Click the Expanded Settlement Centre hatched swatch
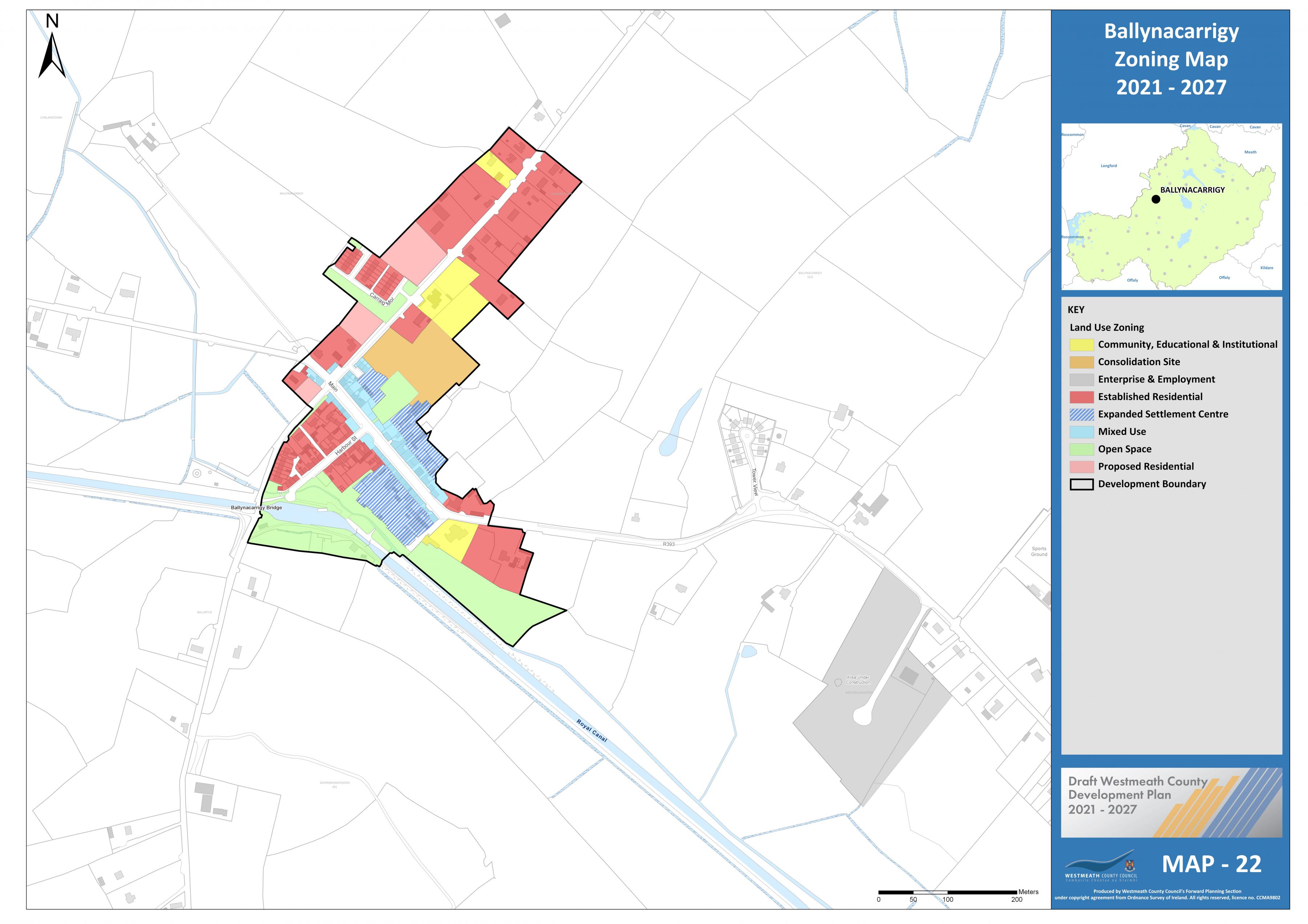1308x924 pixels. tap(1081, 414)
